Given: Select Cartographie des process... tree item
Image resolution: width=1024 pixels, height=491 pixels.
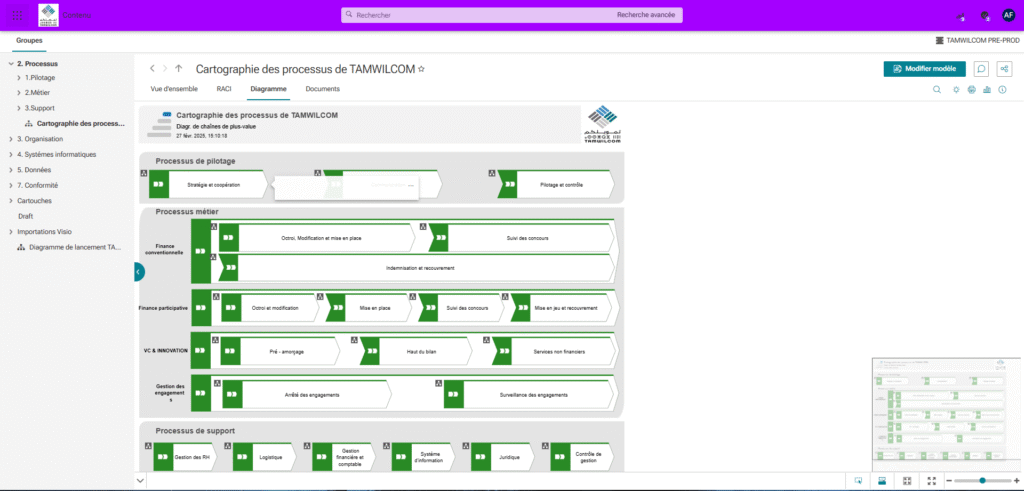Looking at the screenshot, I should click(x=81, y=123).
